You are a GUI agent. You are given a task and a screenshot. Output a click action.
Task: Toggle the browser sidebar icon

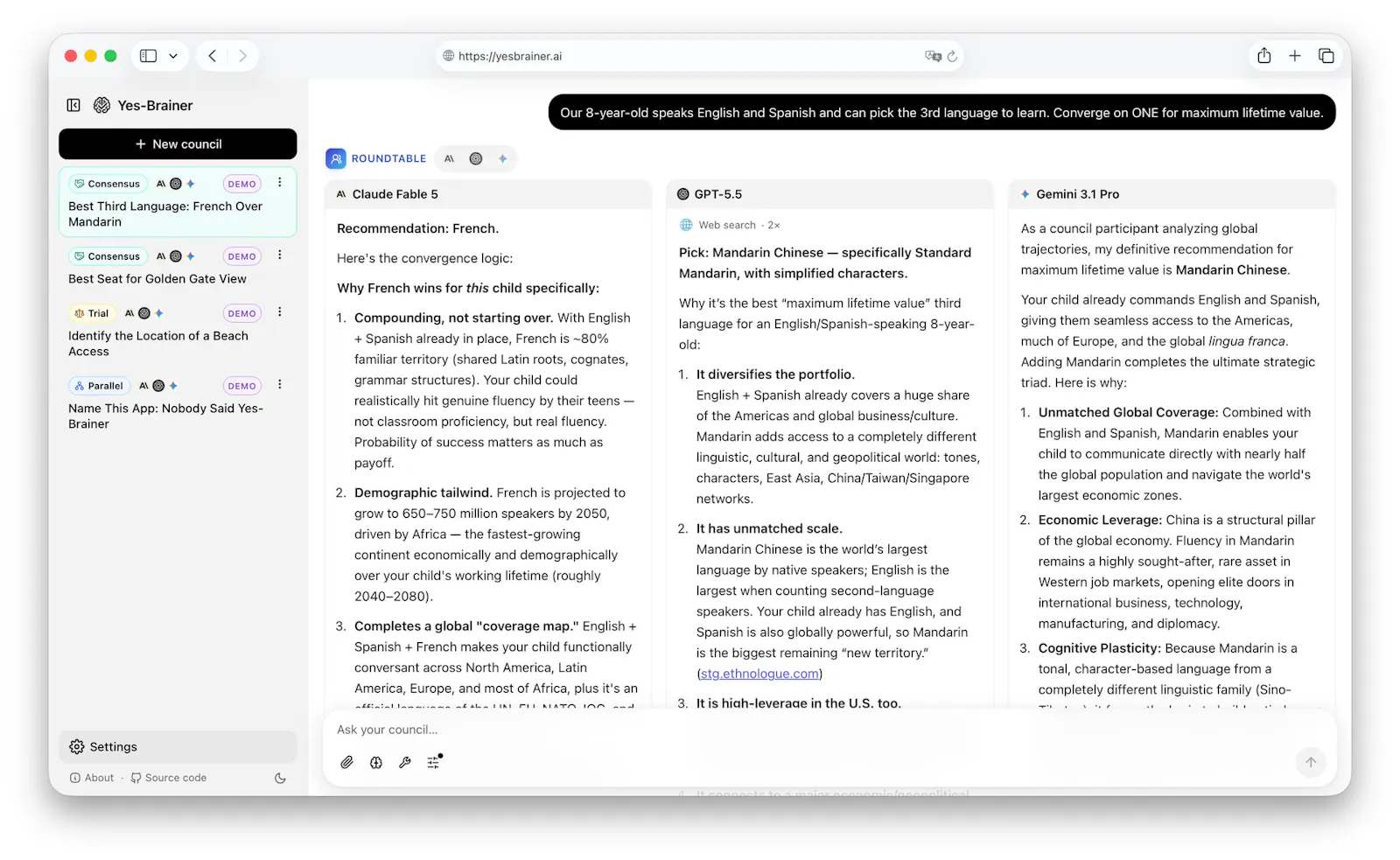149,56
